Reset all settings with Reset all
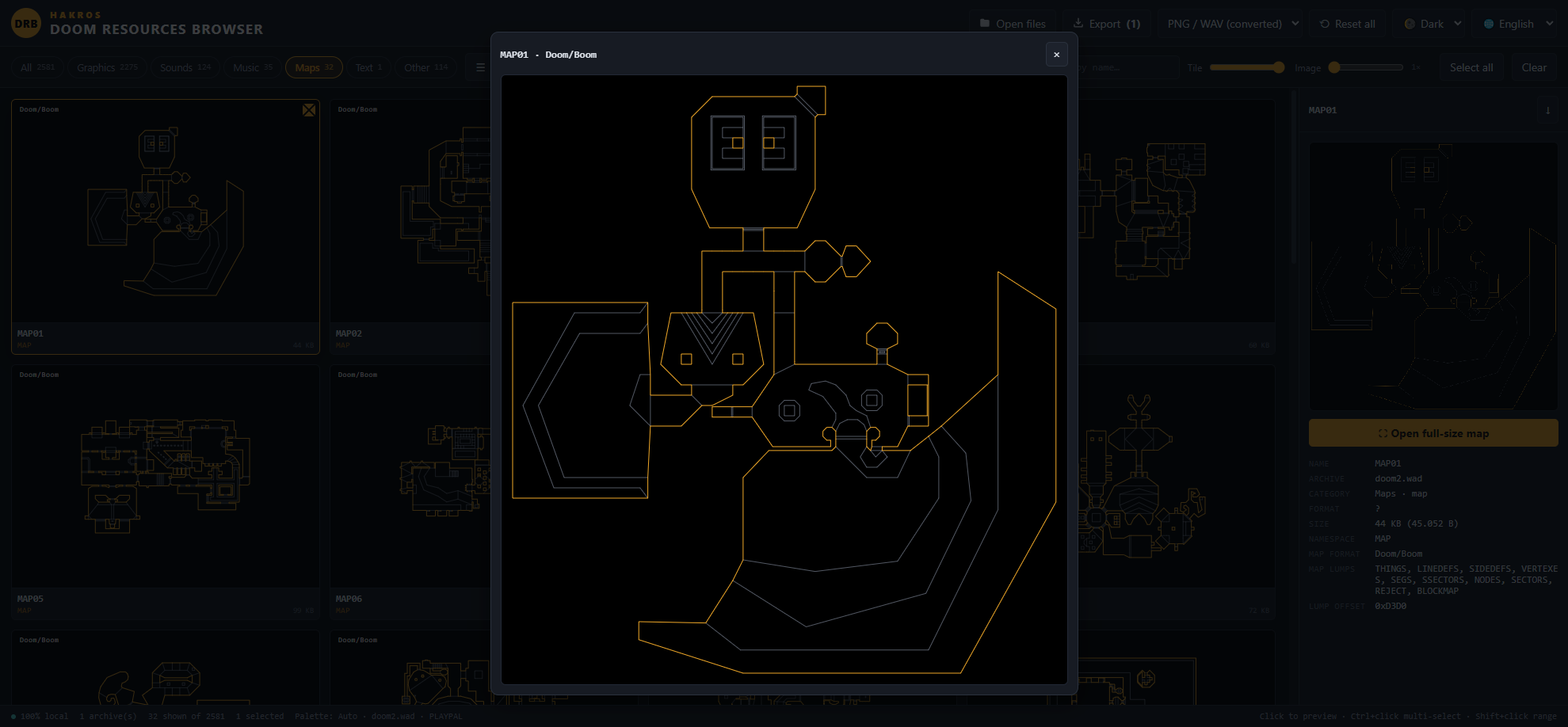The height and width of the screenshot is (727, 1568). (1348, 24)
